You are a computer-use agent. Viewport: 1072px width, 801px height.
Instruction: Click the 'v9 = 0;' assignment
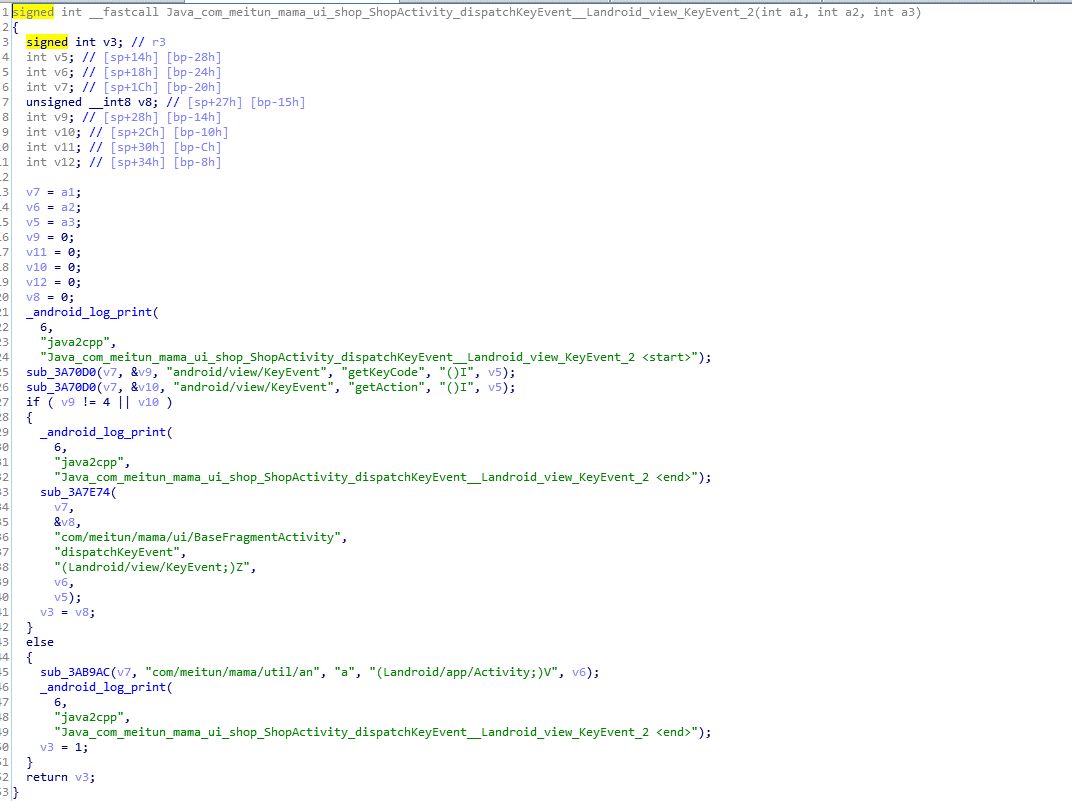point(50,237)
